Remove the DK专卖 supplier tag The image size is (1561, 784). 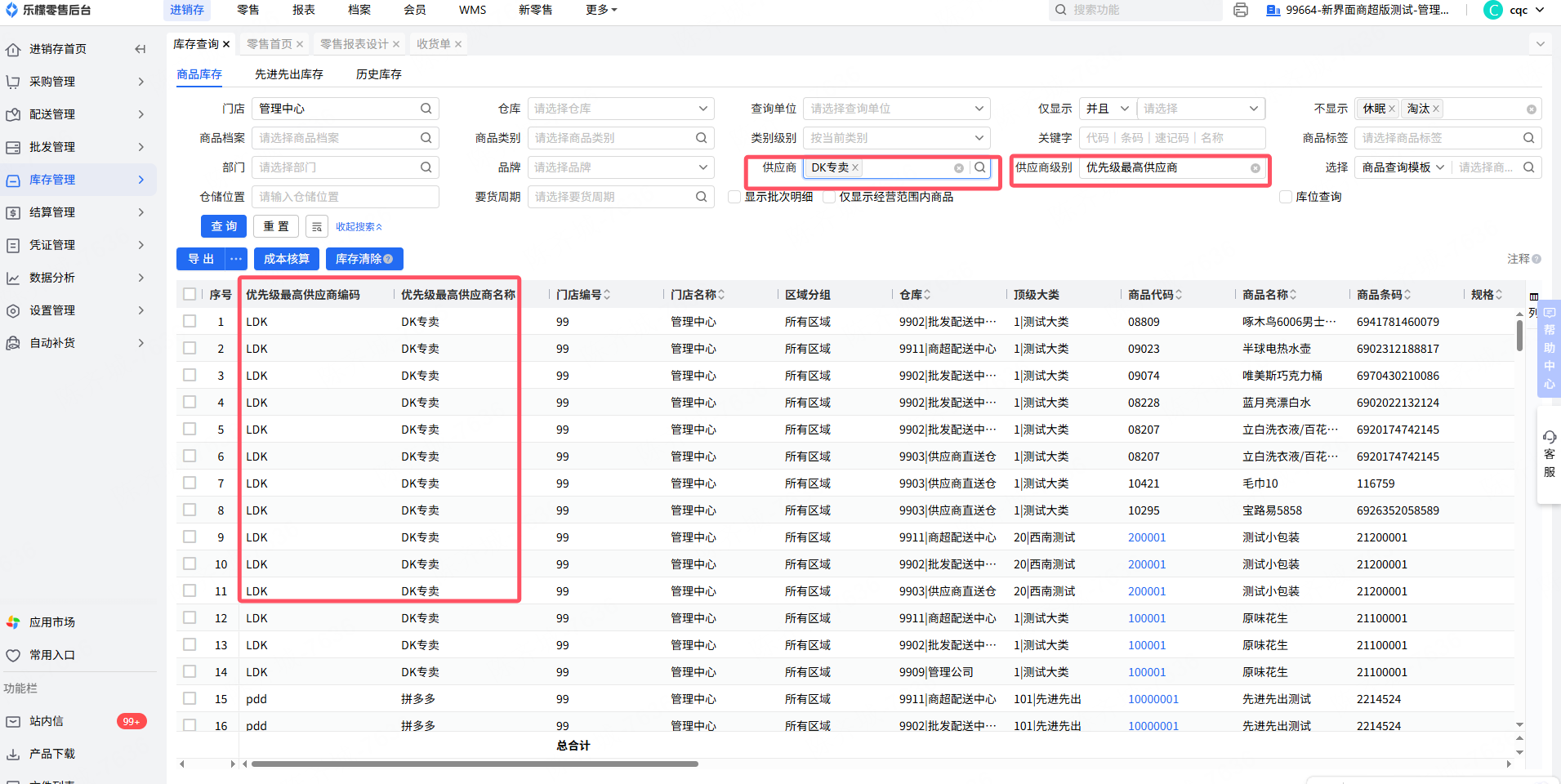pyautogui.click(x=855, y=167)
